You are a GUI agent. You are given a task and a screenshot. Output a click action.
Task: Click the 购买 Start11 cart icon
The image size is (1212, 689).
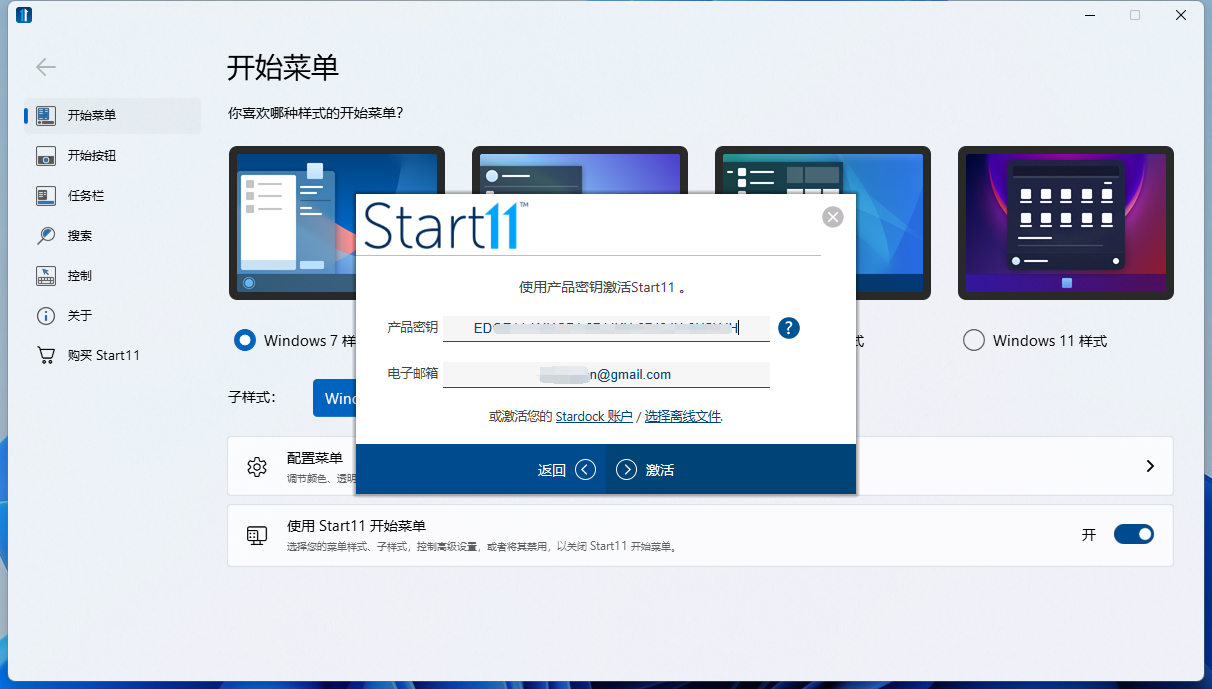47,354
